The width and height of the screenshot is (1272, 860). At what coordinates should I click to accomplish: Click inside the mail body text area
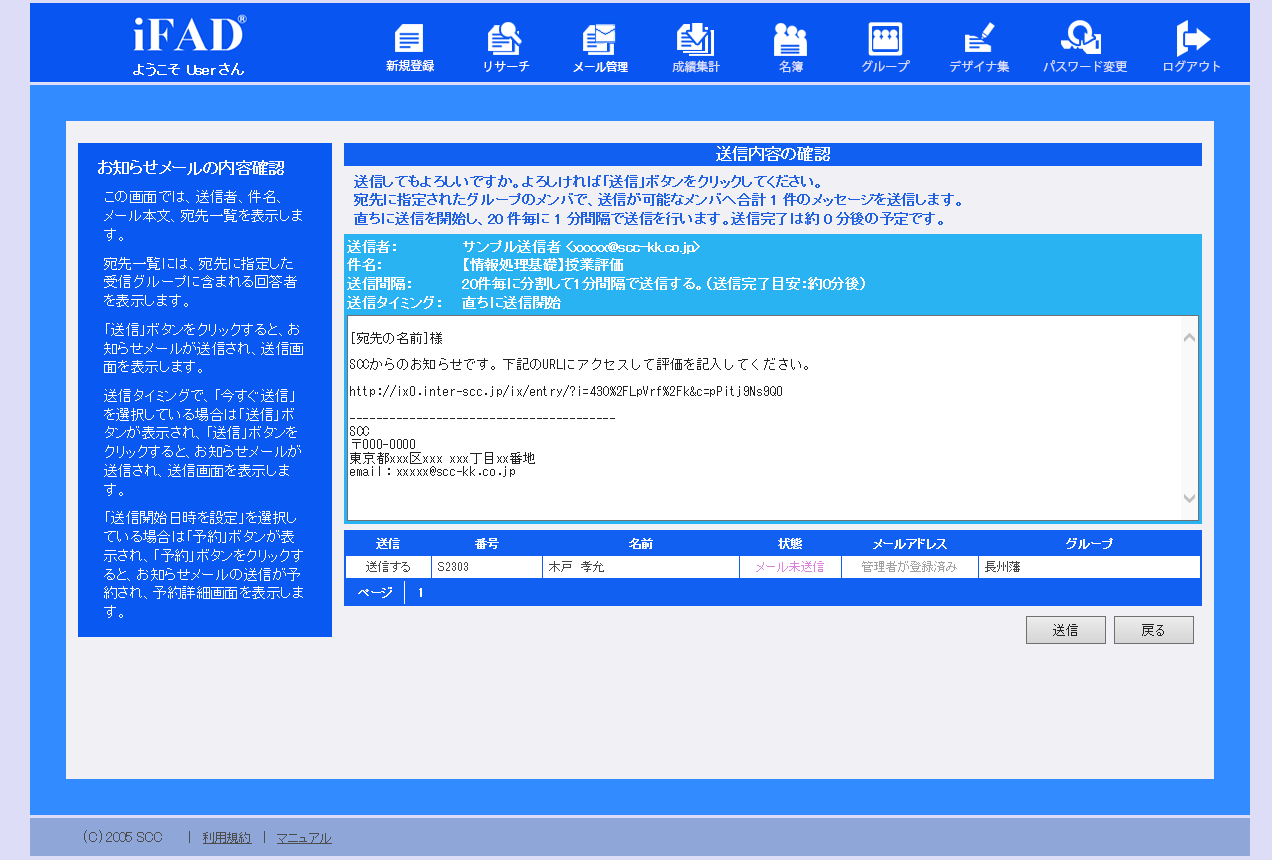point(763,418)
